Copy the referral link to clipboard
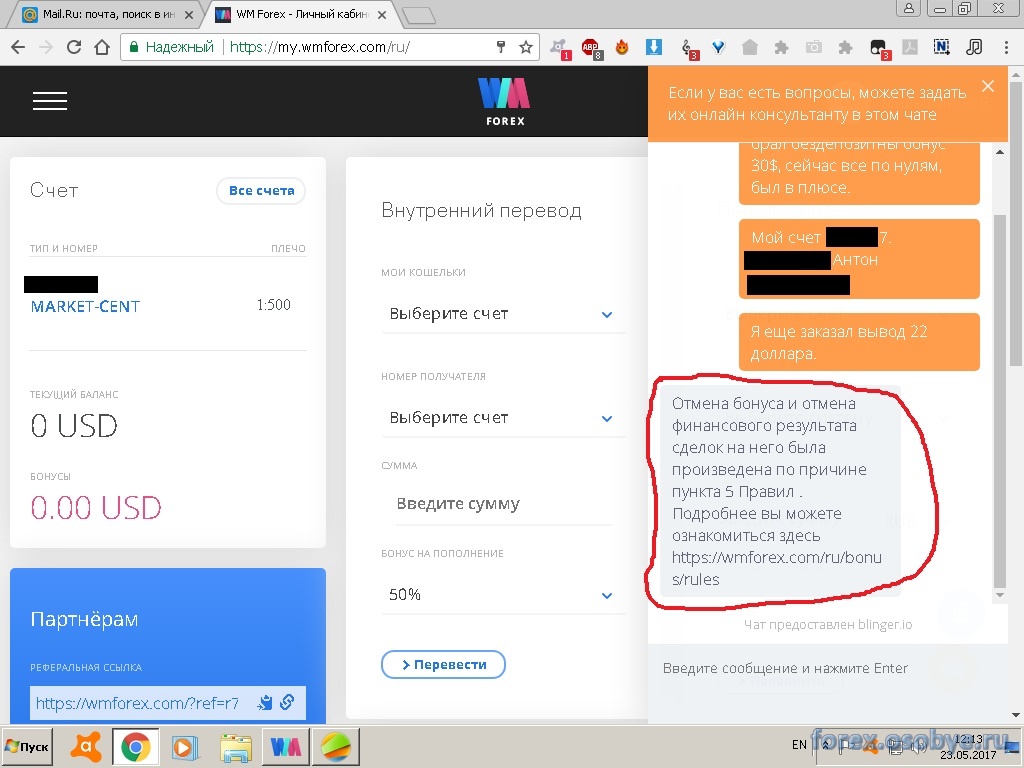The width and height of the screenshot is (1024, 768). click(x=265, y=703)
